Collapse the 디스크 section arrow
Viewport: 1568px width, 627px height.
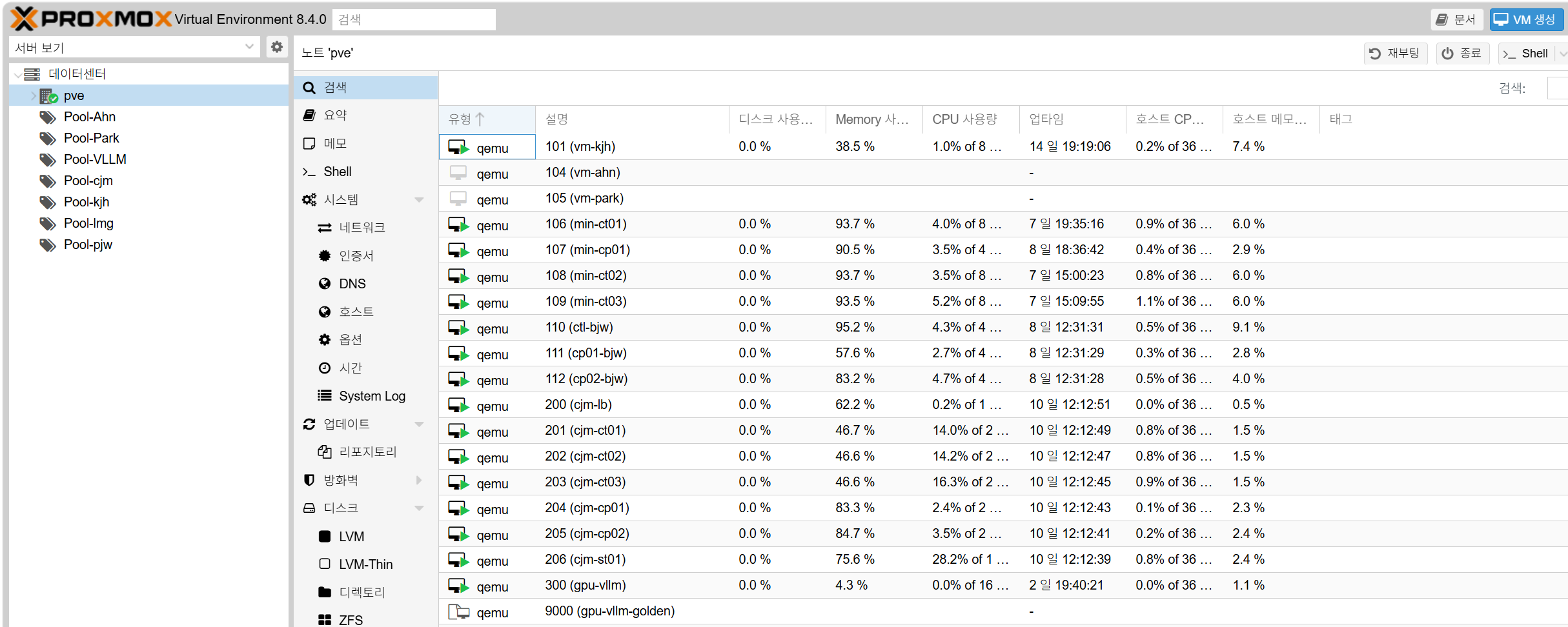point(419,508)
